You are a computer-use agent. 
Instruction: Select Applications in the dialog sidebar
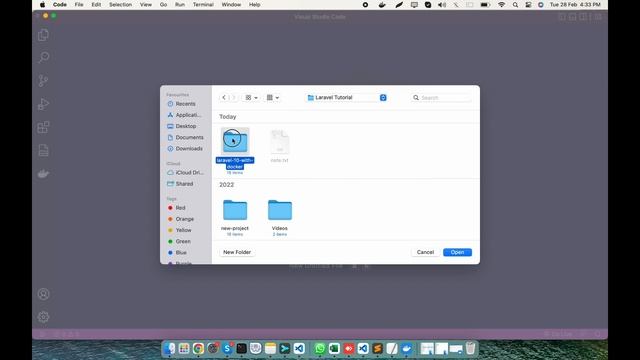pyautogui.click(x=184, y=115)
